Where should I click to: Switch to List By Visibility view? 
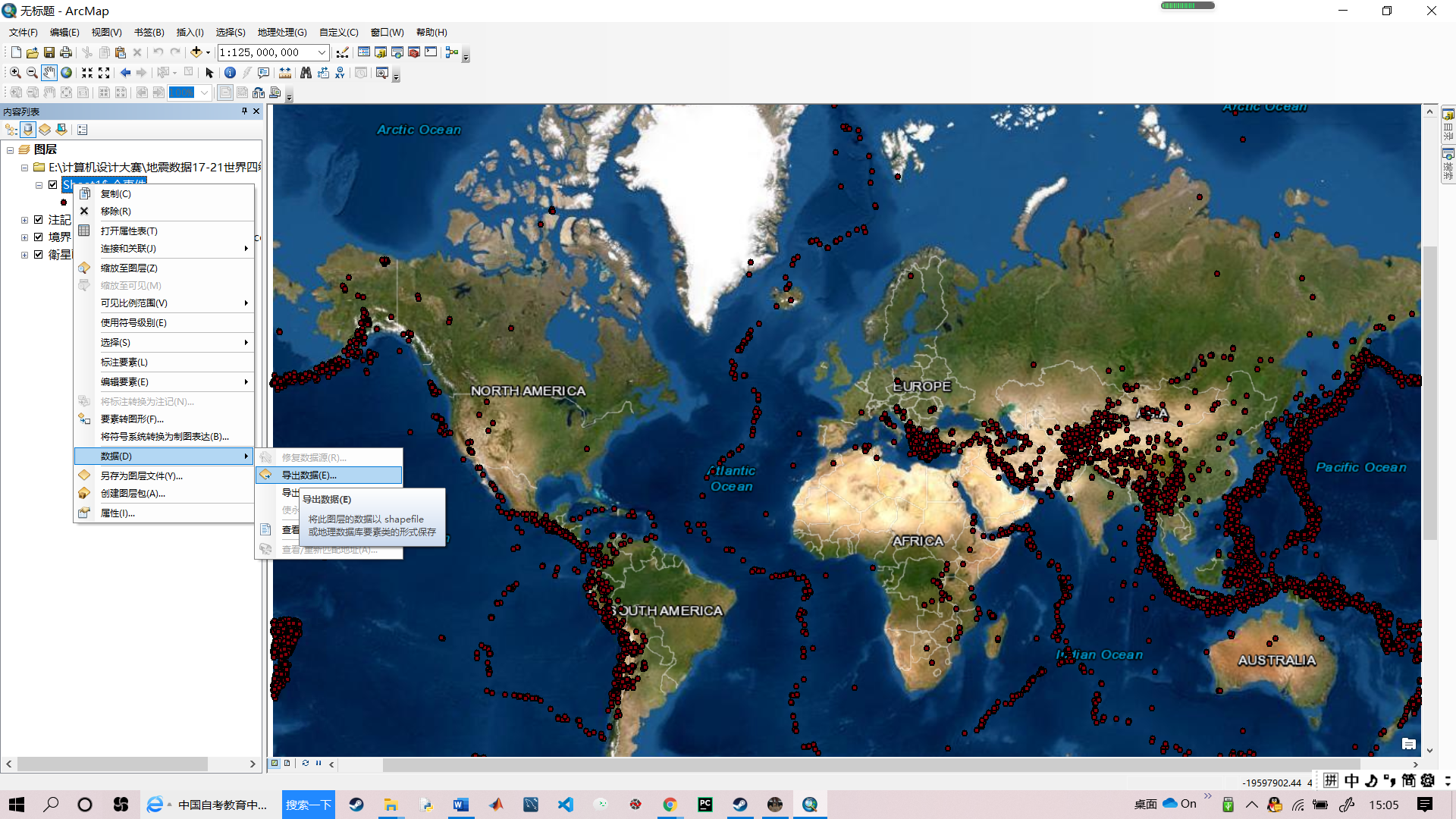(45, 130)
